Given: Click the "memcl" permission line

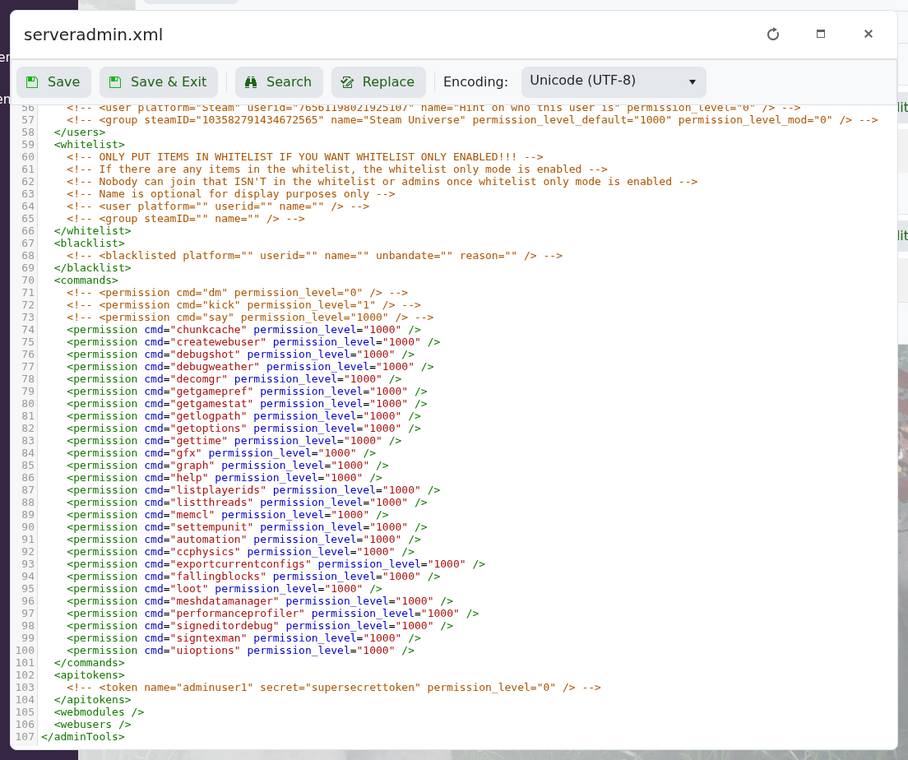Looking at the screenshot, I should (228, 515).
